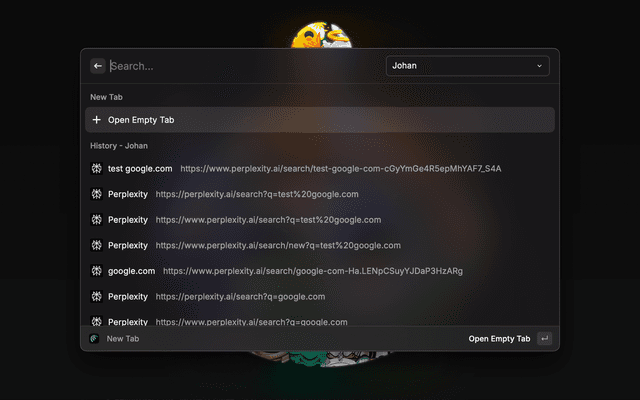Image resolution: width=640 pixels, height=400 pixels.
Task: Click the Perplexity icon beside test google.com entry
Action: (x=97, y=168)
